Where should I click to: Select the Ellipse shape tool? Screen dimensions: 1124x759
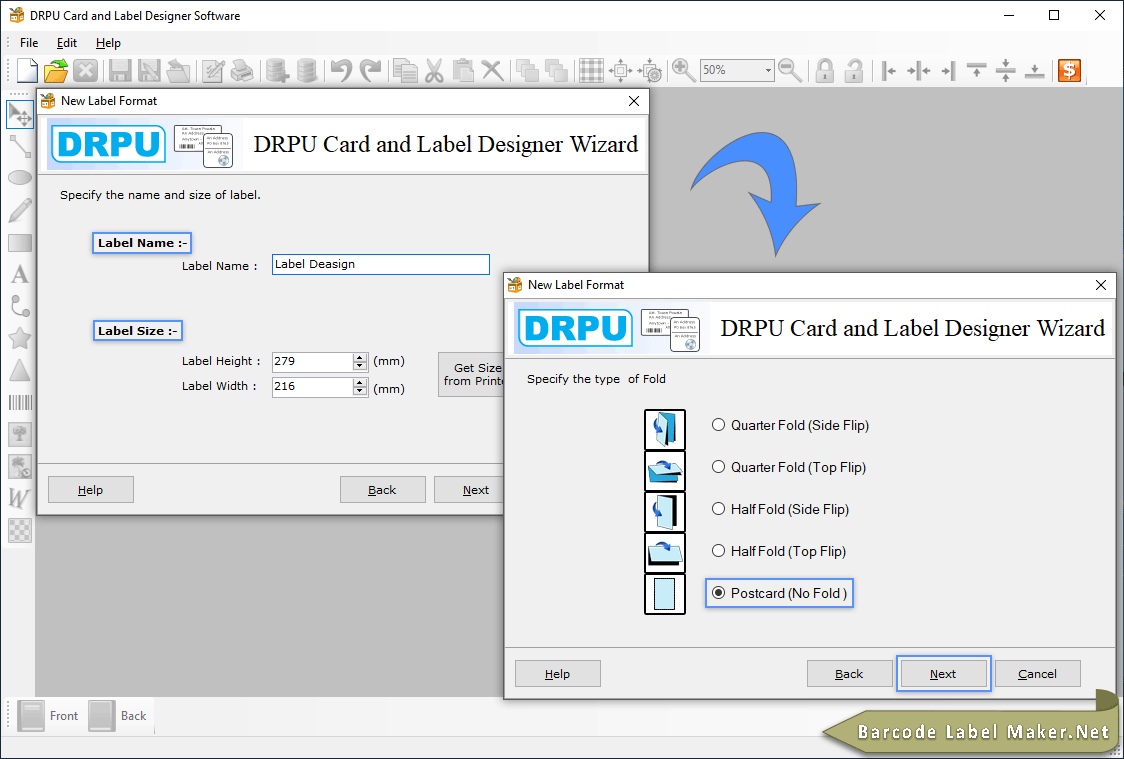point(20,178)
